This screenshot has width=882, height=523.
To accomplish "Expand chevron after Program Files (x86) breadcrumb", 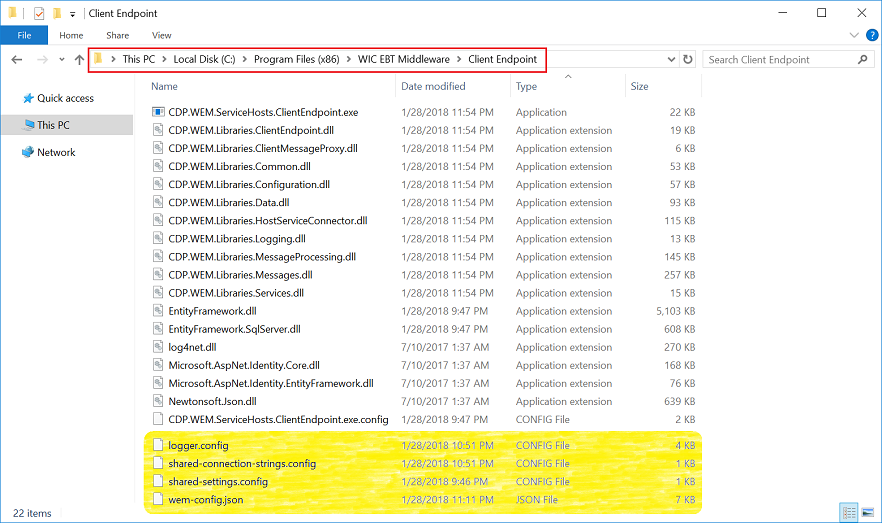I will click(x=349, y=59).
